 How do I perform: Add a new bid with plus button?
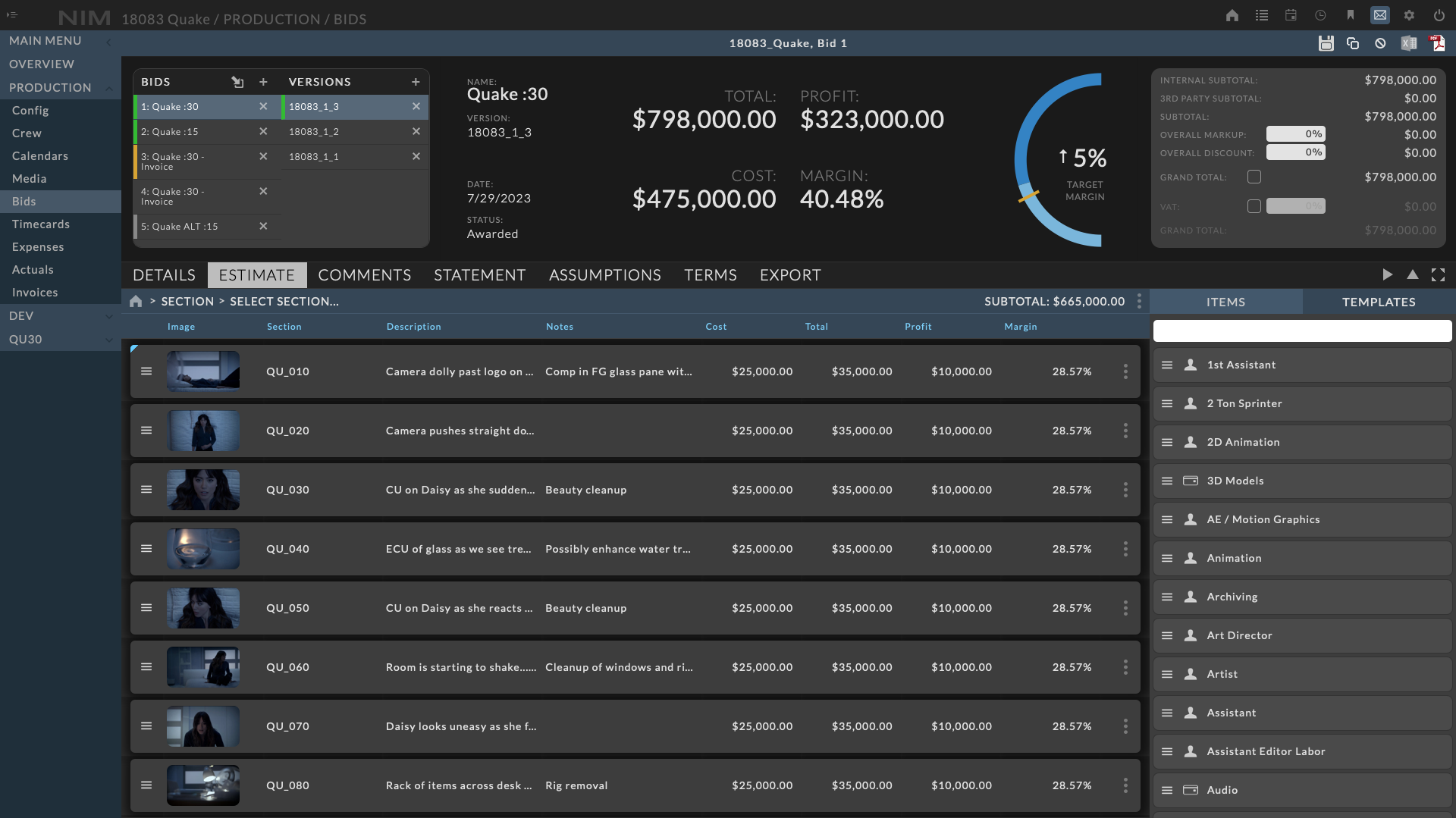click(x=263, y=82)
